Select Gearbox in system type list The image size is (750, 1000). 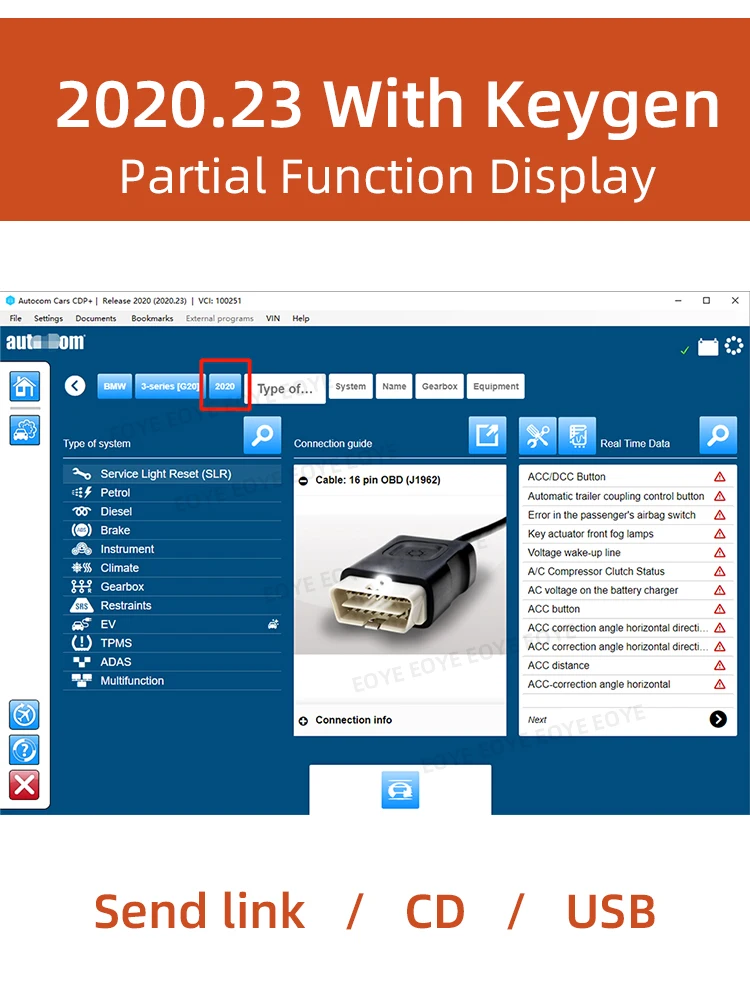tap(172, 587)
